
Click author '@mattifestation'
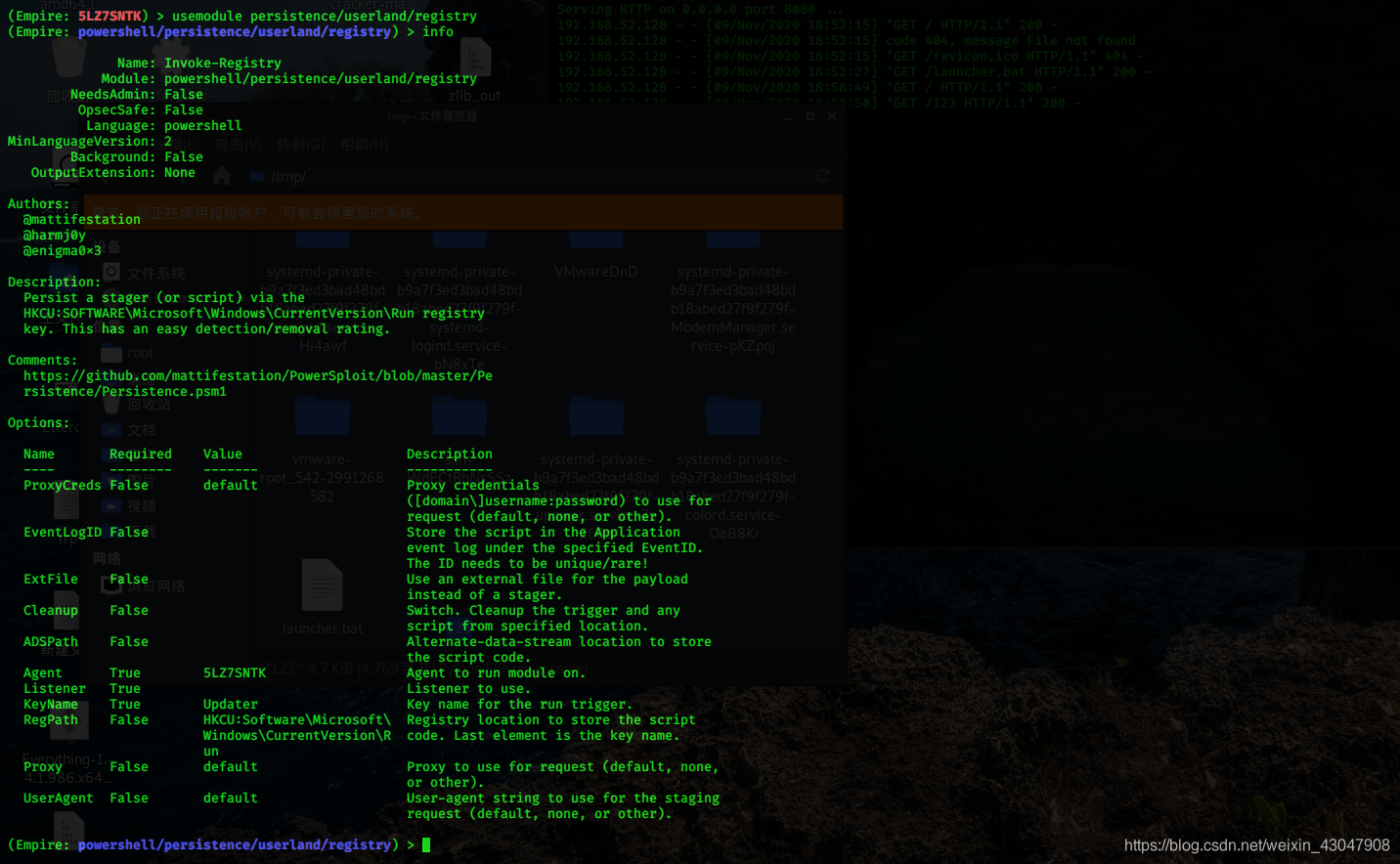pos(82,219)
